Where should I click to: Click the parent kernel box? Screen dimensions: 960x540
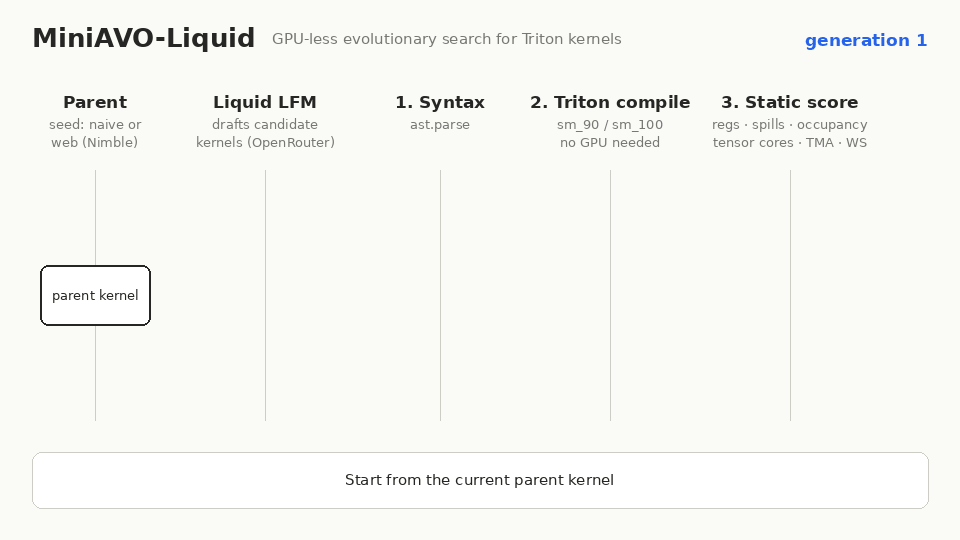click(x=96, y=296)
